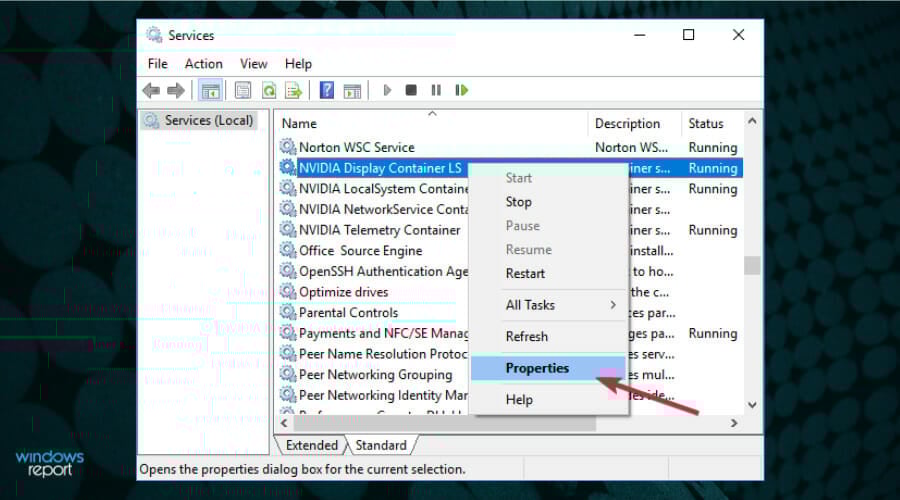Viewport: 900px width, 500px height.
Task: Select the OpenSSH Authentication Agent service
Action: pos(383,271)
